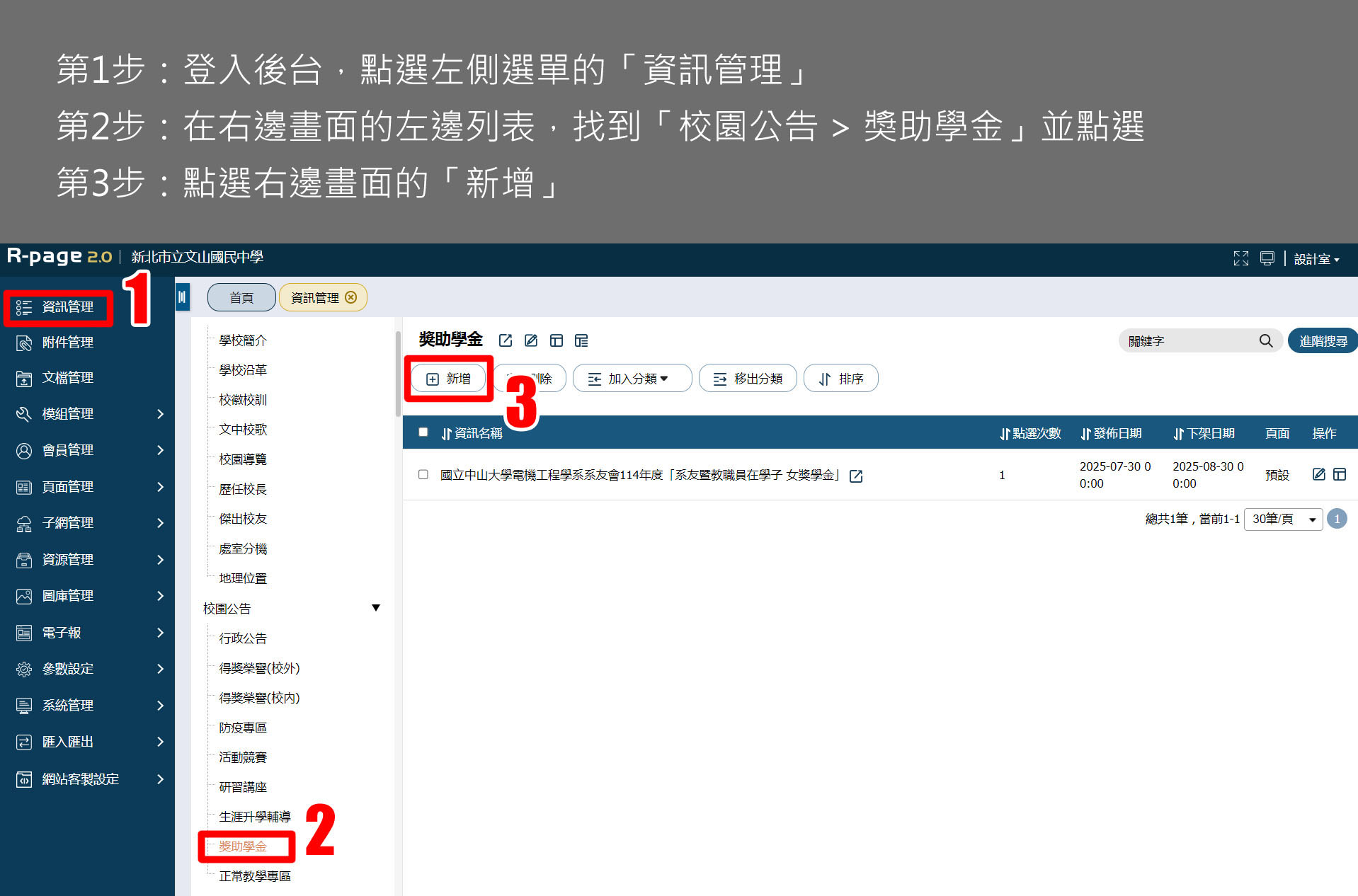Select 校園導覽 in the tree
The image size is (1358, 896).
243,459
